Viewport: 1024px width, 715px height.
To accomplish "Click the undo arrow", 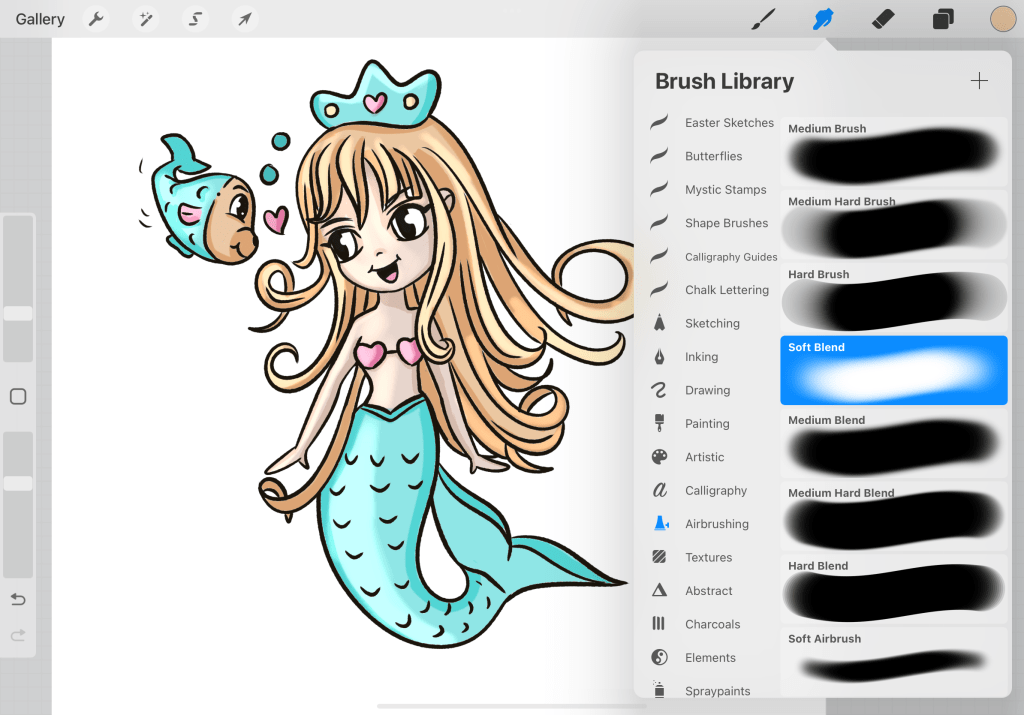I will (x=18, y=599).
